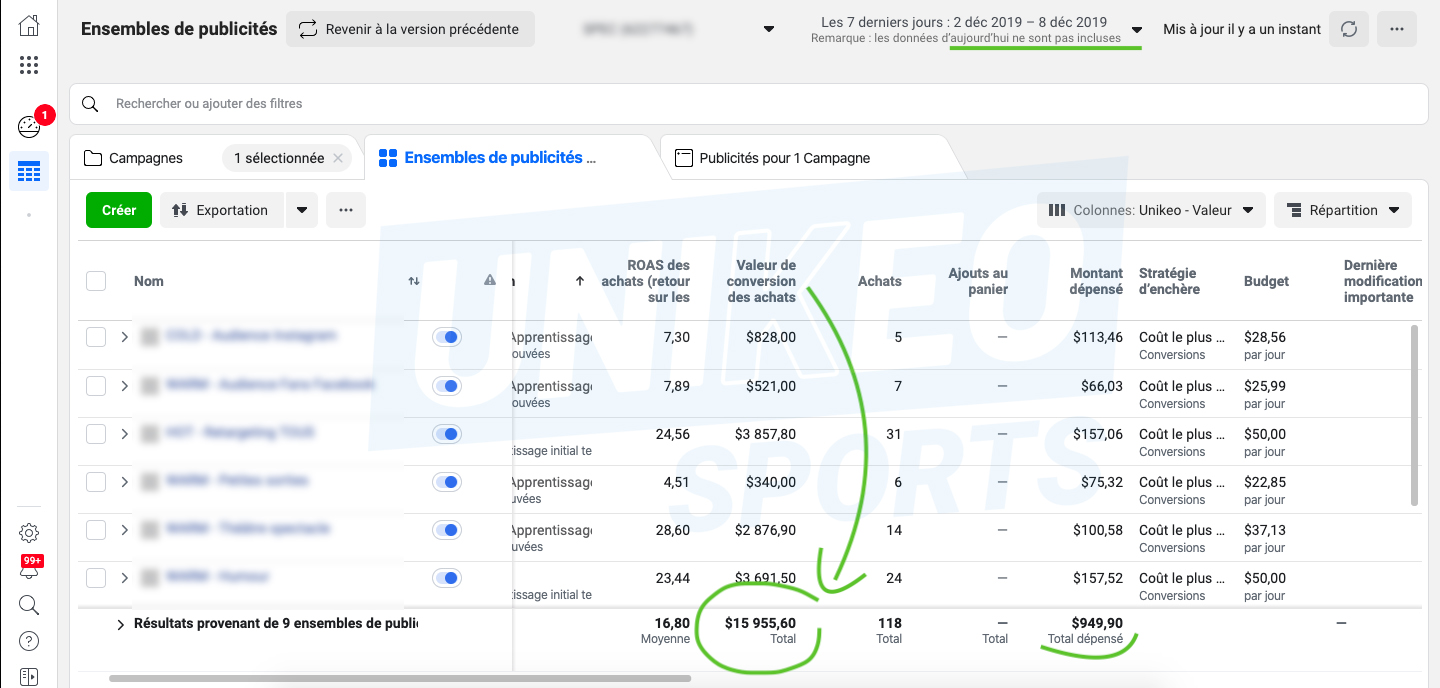Remove the '1 sélectionnée' filter chip
Viewport: 1440px width, 688px height.
338,158
